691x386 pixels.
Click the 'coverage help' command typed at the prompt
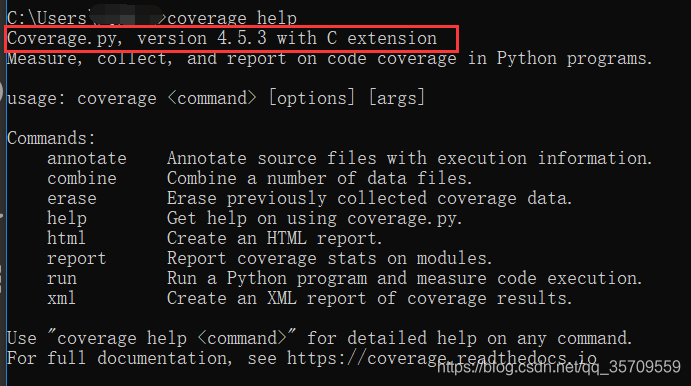[232, 19]
